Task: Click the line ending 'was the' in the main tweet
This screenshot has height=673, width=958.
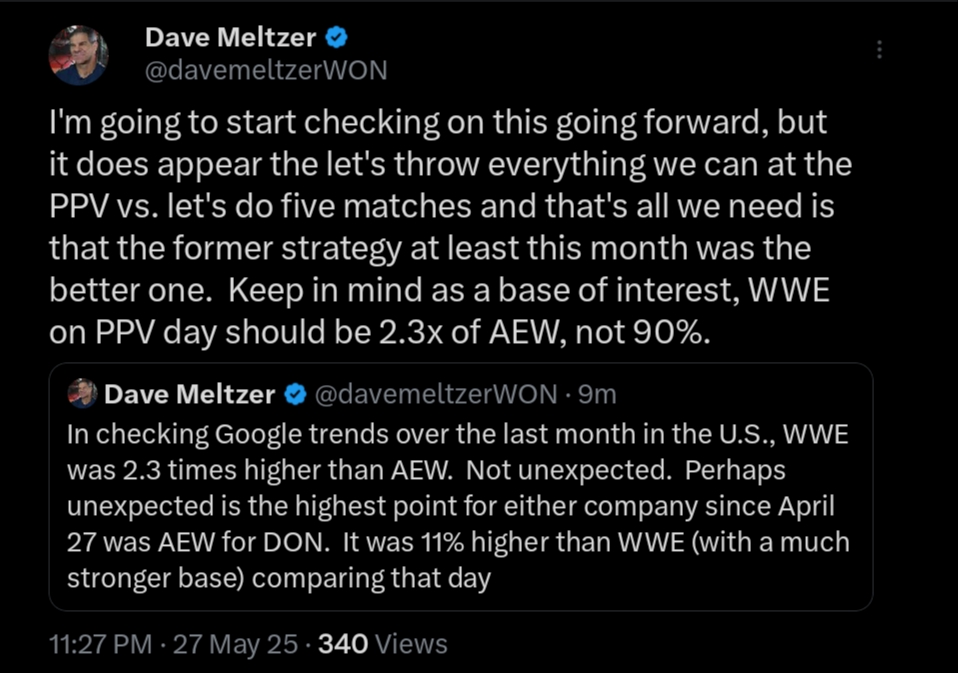Action: coord(430,245)
